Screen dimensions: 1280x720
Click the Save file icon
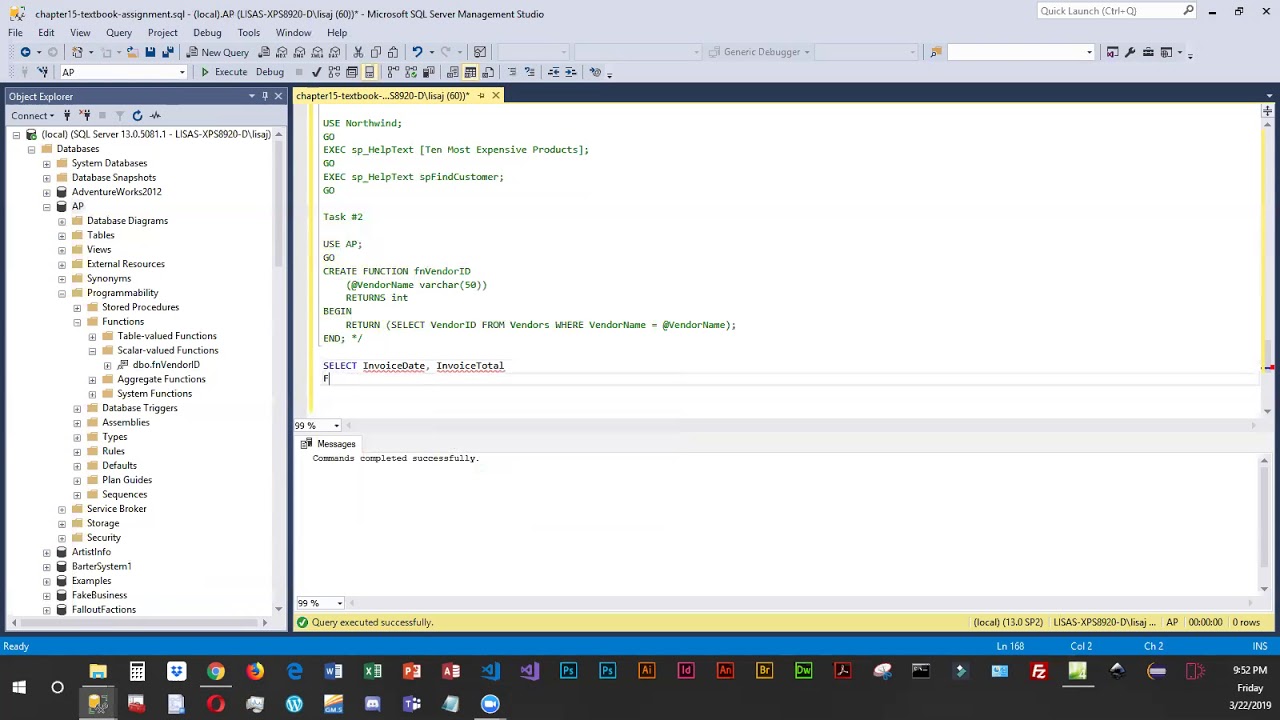150,52
